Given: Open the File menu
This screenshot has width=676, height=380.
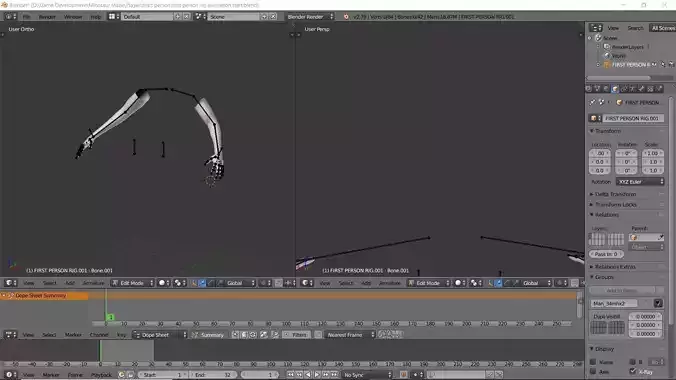Looking at the screenshot, I should pos(26,17).
